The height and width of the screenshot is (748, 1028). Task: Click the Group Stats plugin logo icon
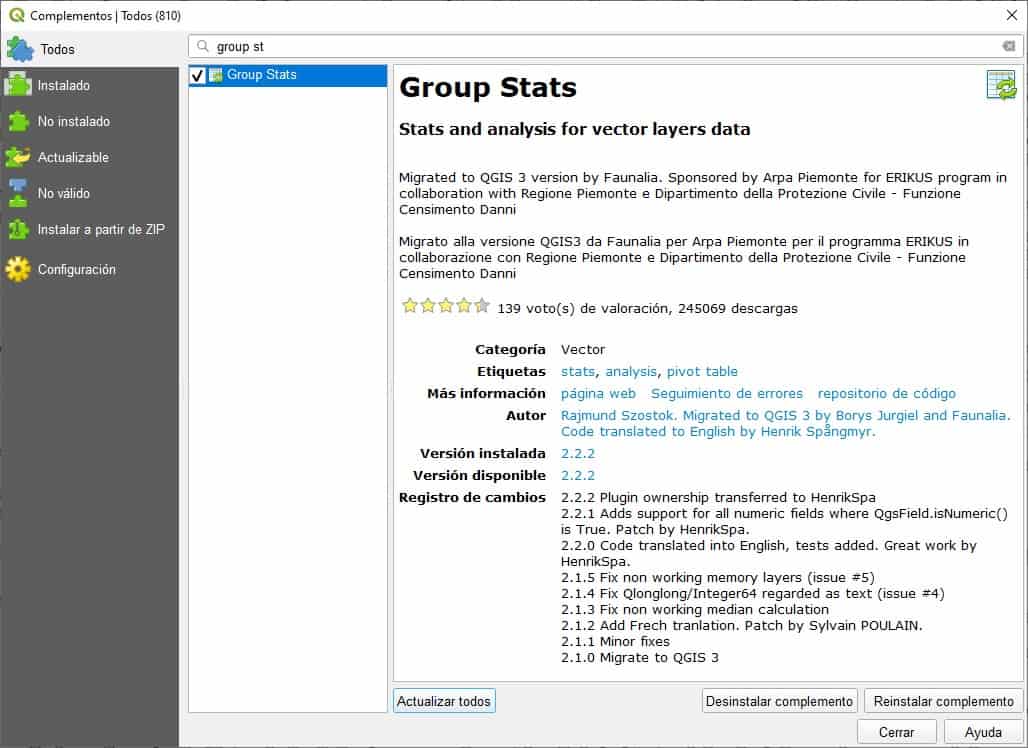pos(1001,86)
